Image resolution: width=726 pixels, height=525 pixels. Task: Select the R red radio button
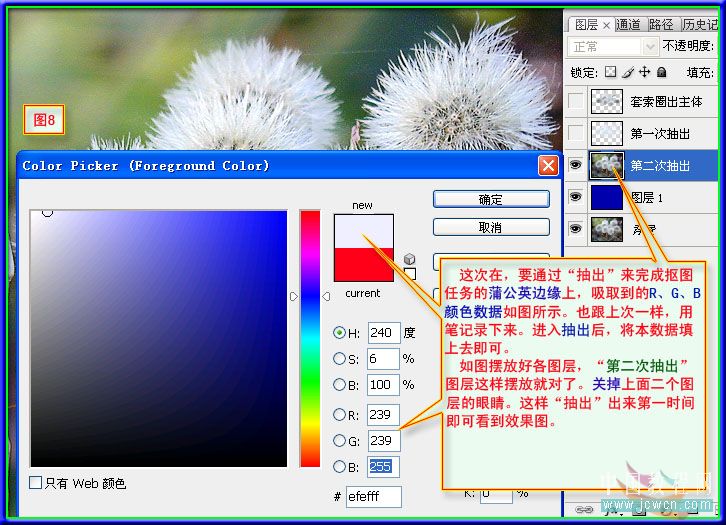pyautogui.click(x=339, y=414)
